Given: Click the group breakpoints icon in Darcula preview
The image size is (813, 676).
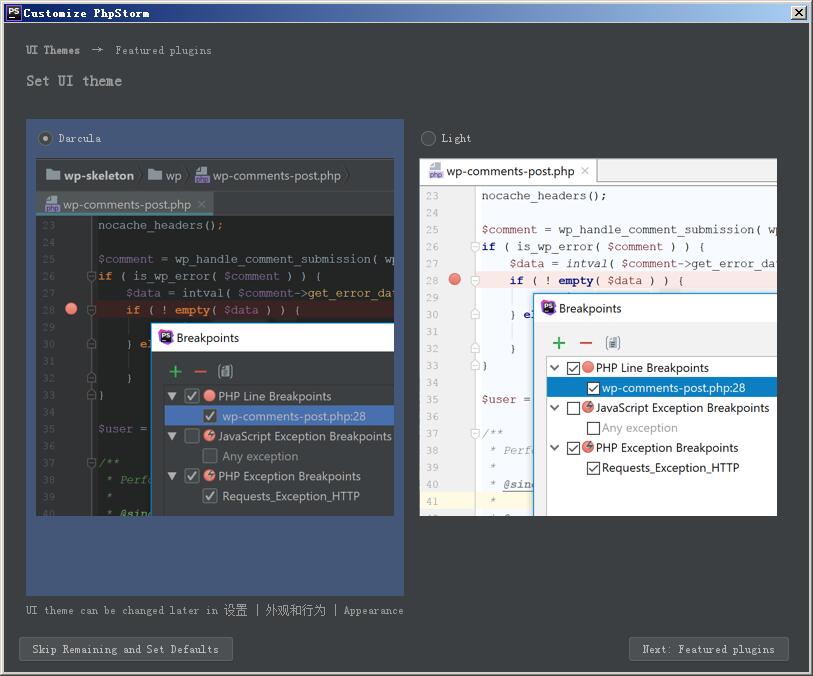Looking at the screenshot, I should (x=225, y=371).
